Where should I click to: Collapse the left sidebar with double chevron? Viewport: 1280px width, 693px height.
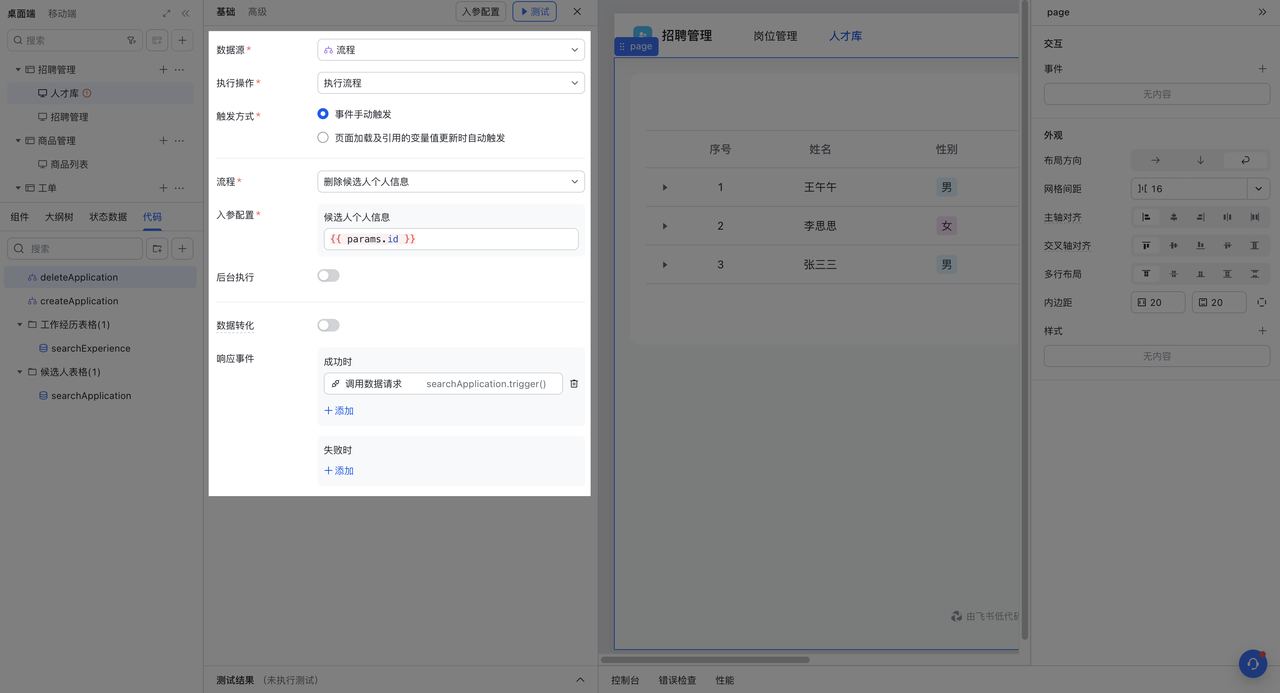185,14
